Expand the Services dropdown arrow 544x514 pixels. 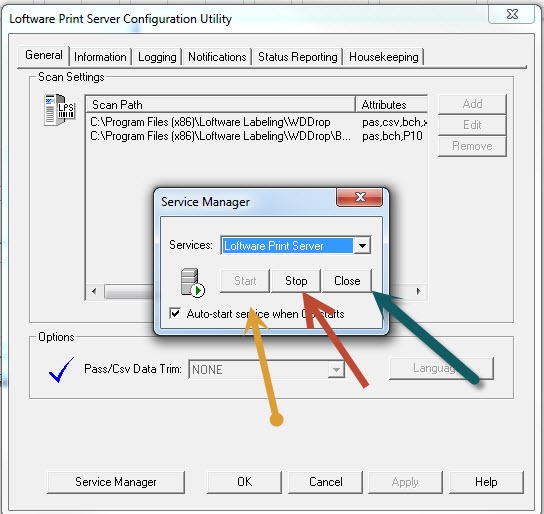point(362,246)
